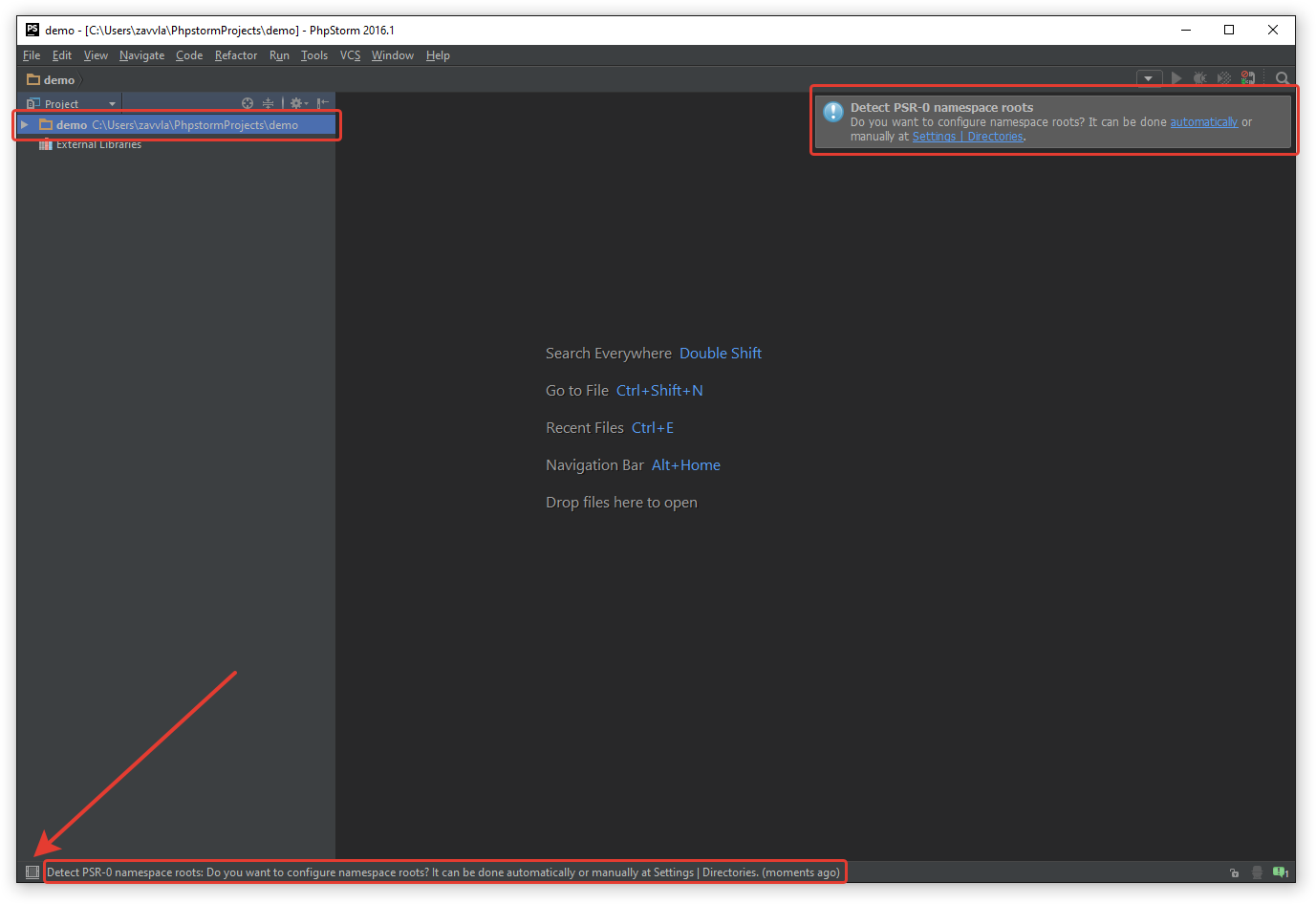Viewport: 1316px width, 904px height.
Task: Open the File menu
Action: pyautogui.click(x=32, y=55)
